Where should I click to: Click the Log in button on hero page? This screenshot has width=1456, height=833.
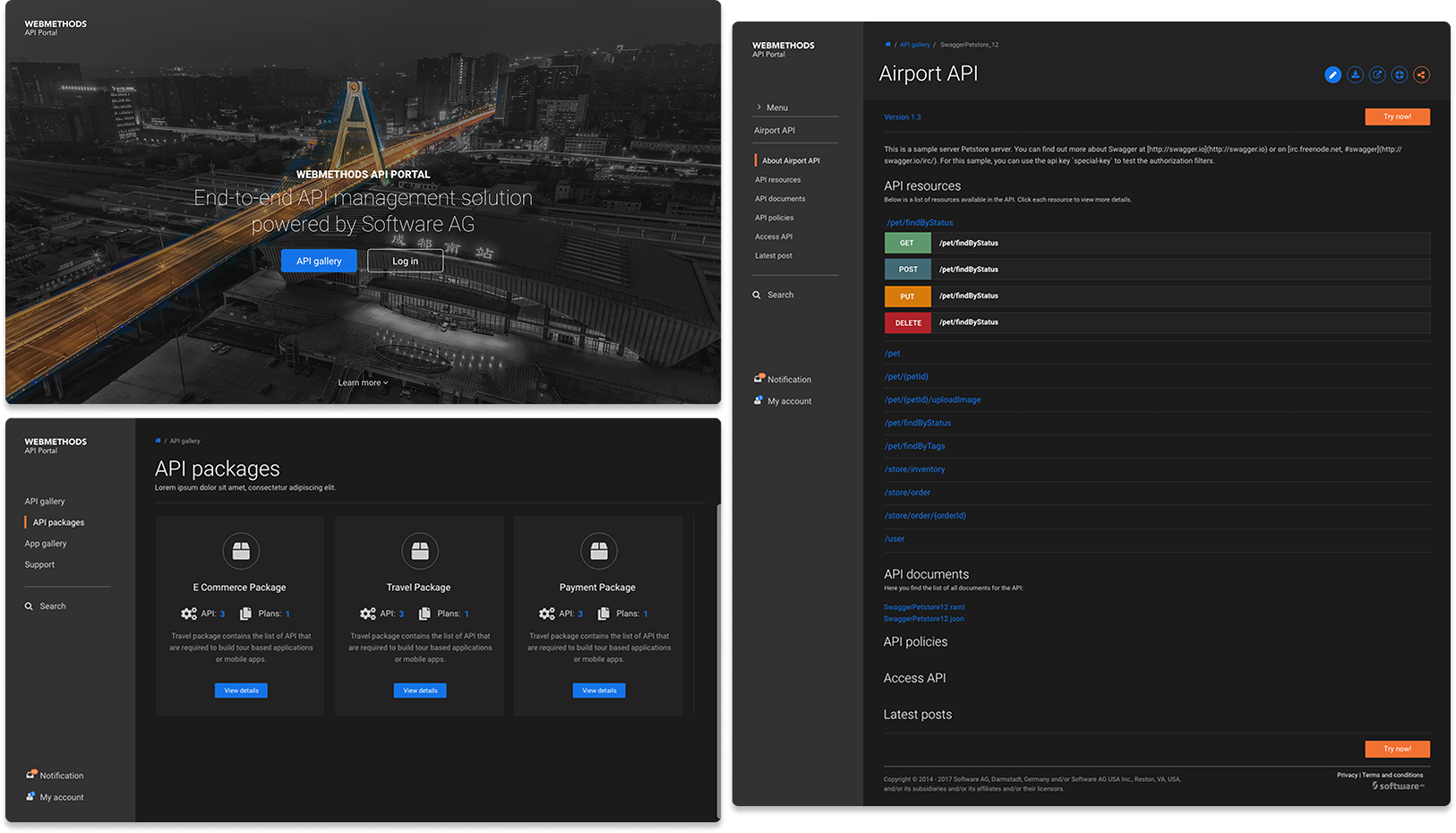pos(405,261)
